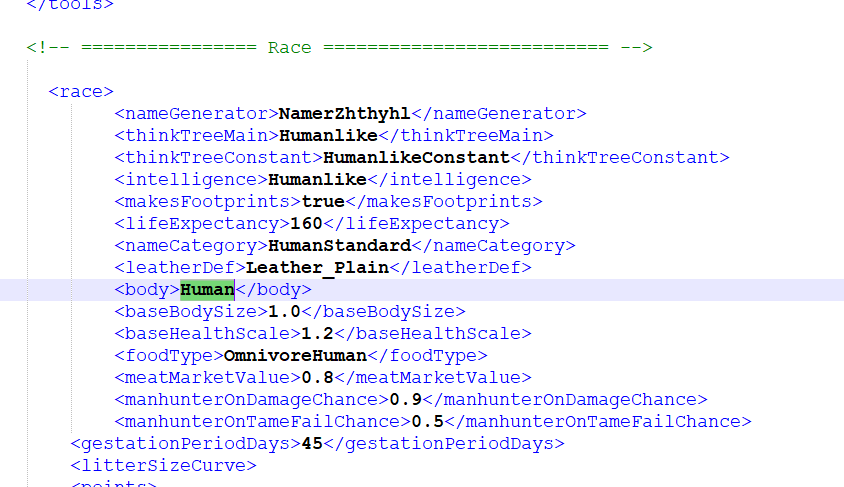Click the lifeExpectancy value 160
Screen dimensions: 844x487
pos(306,224)
